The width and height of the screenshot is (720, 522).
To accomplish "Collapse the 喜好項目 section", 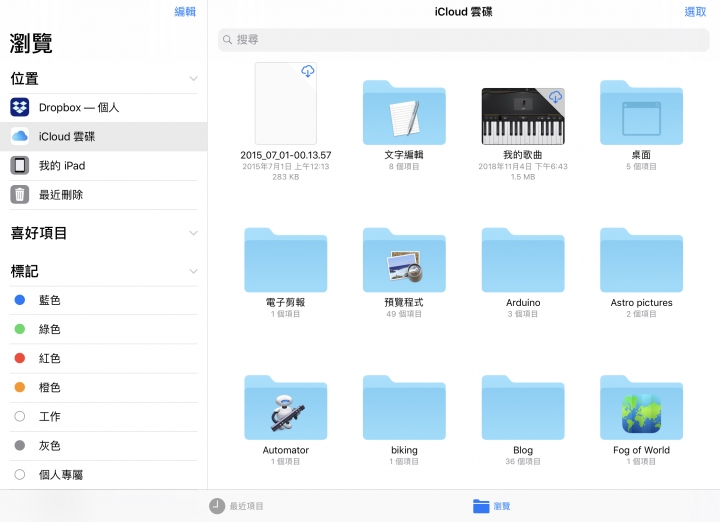I will pyautogui.click(x=194, y=233).
